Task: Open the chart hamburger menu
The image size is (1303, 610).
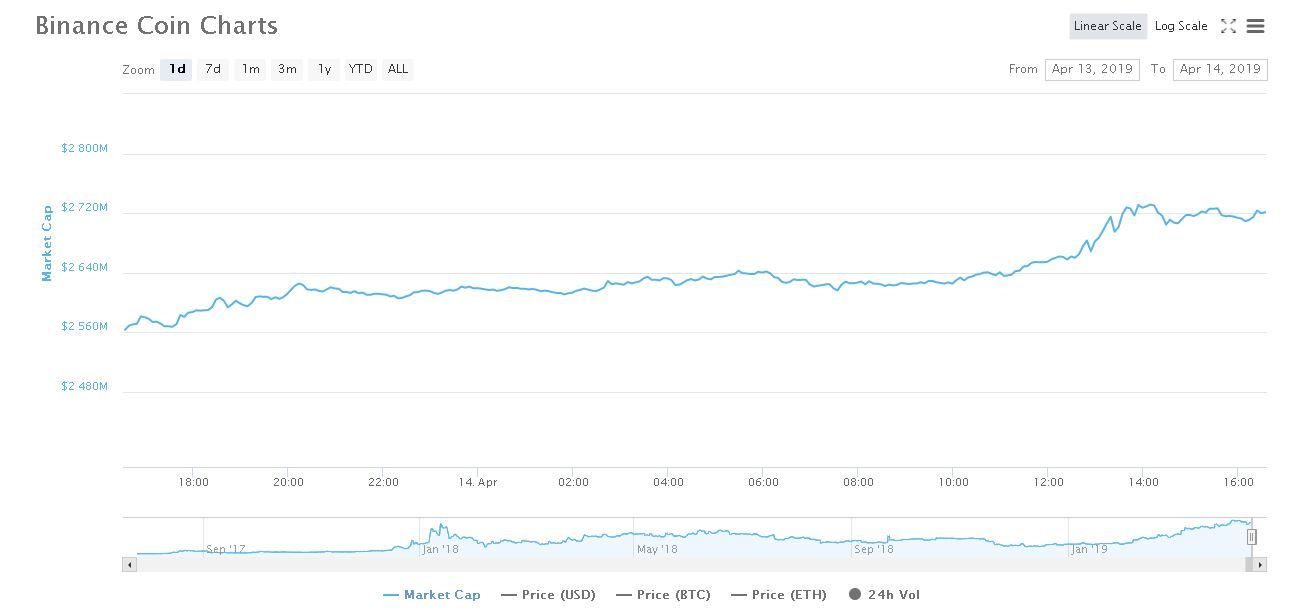Action: click(x=1255, y=26)
